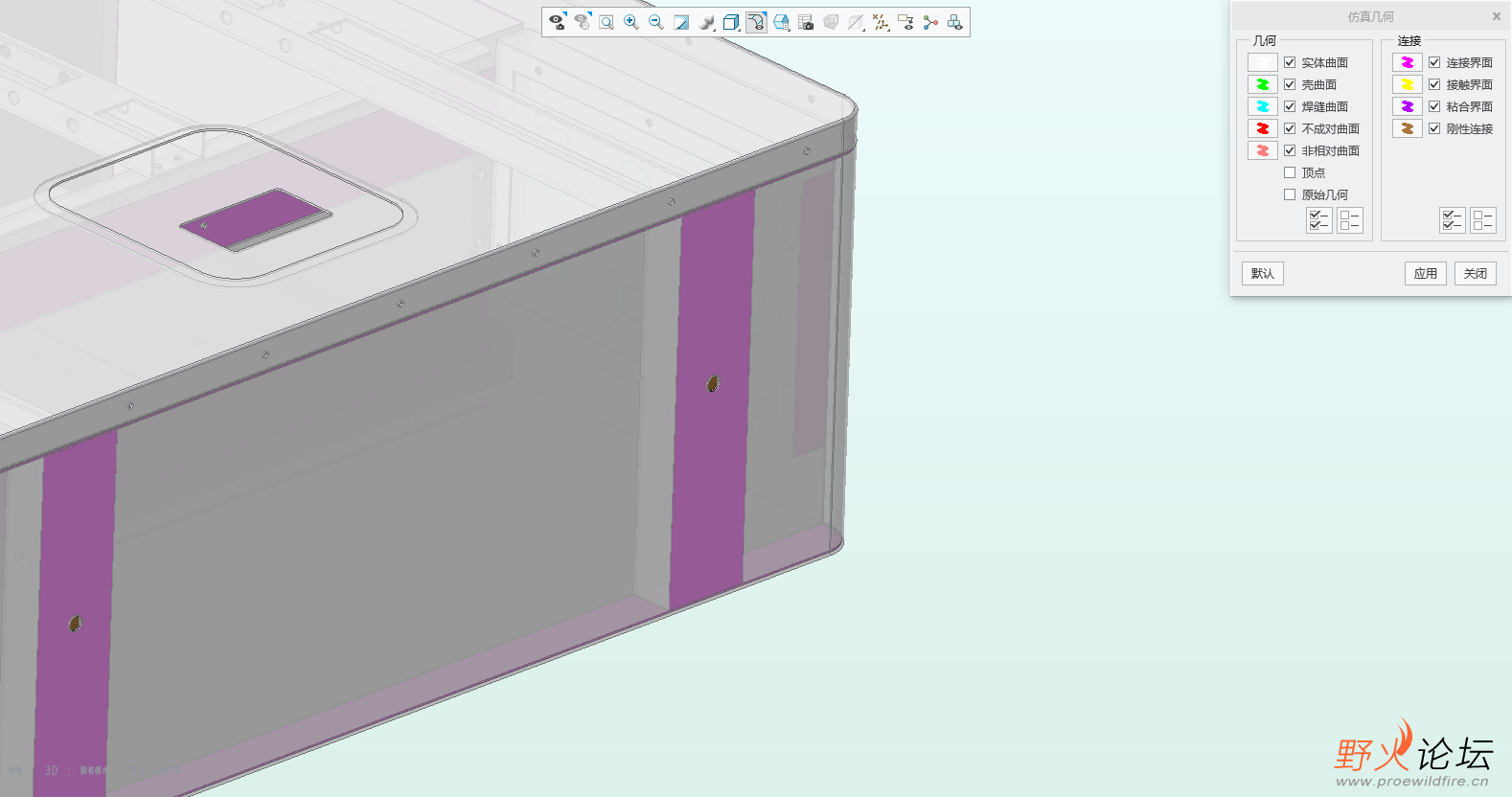Check the 顶点 (vertices) checkbox
The height and width of the screenshot is (797, 1512).
coord(1290,172)
